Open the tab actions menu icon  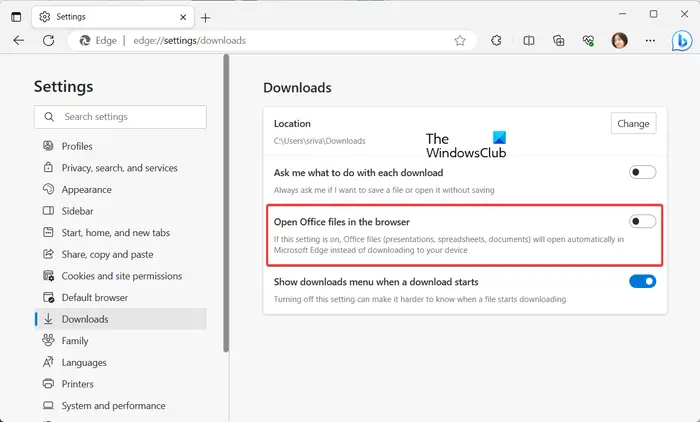pyautogui.click(x=16, y=16)
